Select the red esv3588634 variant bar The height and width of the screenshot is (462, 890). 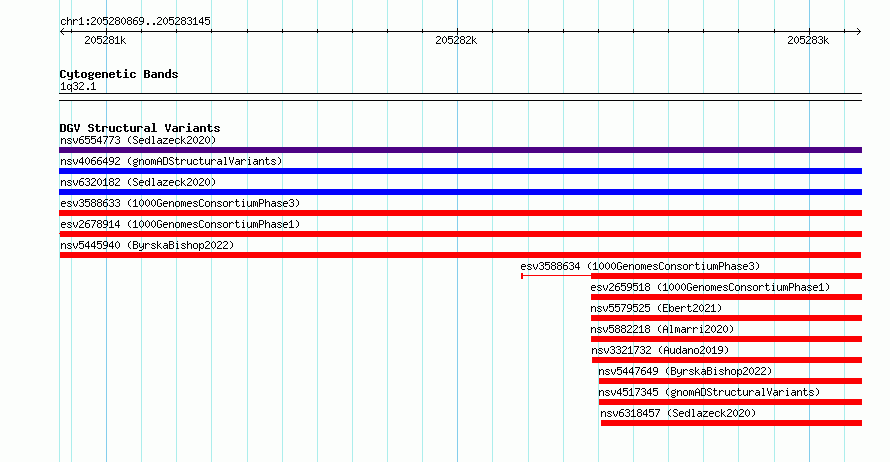pyautogui.click(x=691, y=276)
